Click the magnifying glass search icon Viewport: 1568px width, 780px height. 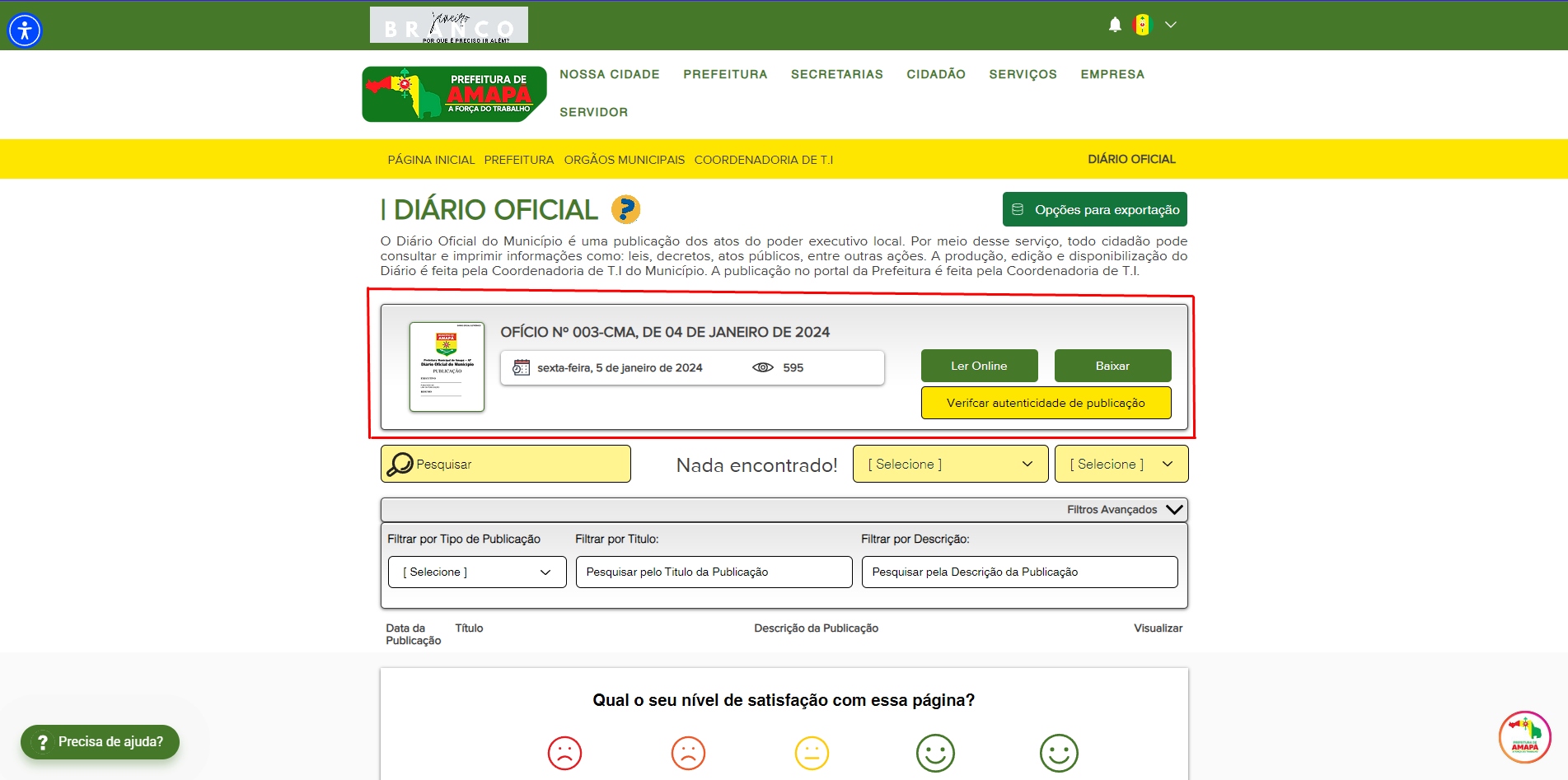click(400, 464)
